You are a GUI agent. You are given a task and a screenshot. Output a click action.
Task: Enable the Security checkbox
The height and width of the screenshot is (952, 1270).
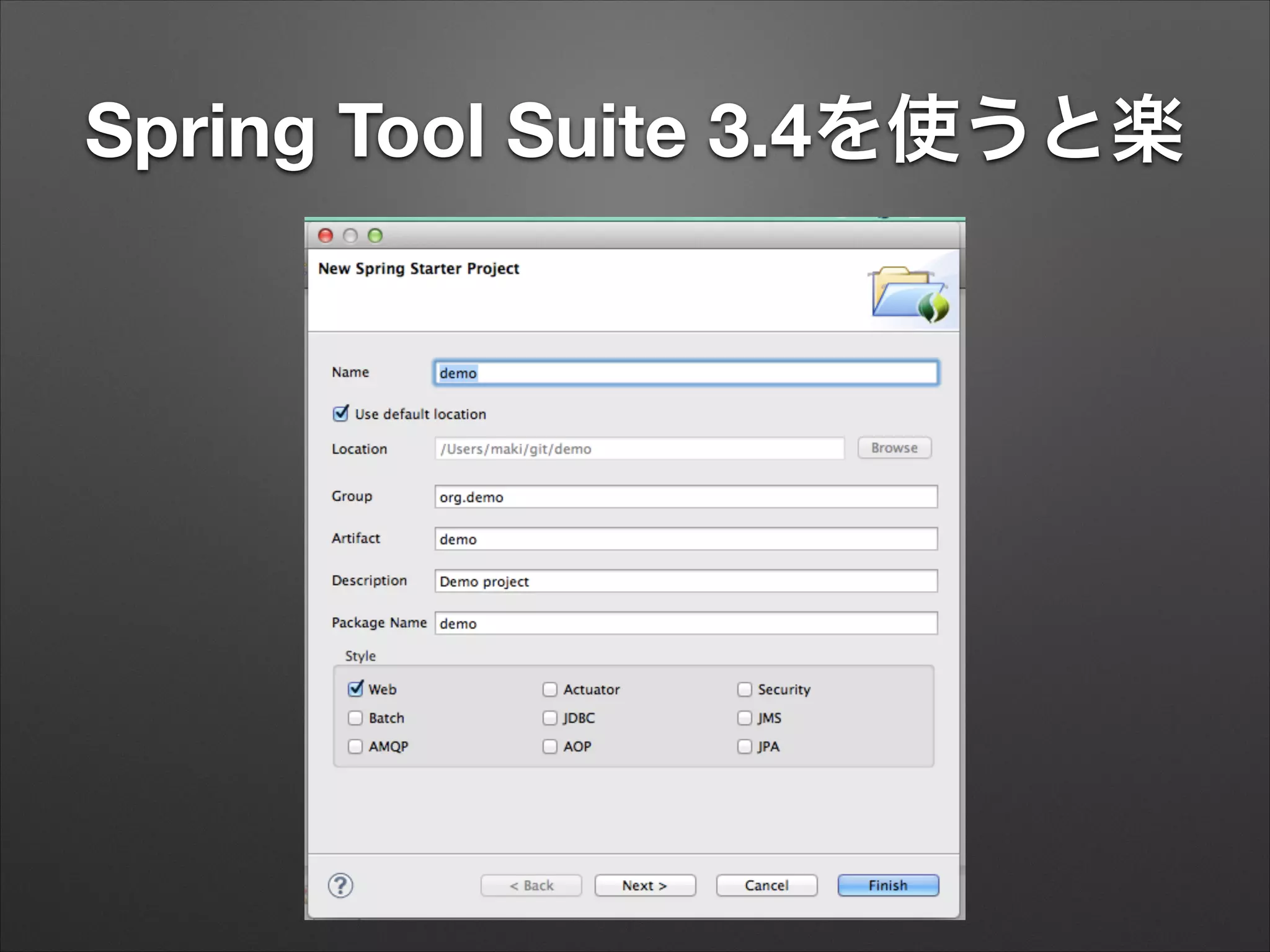(x=745, y=689)
